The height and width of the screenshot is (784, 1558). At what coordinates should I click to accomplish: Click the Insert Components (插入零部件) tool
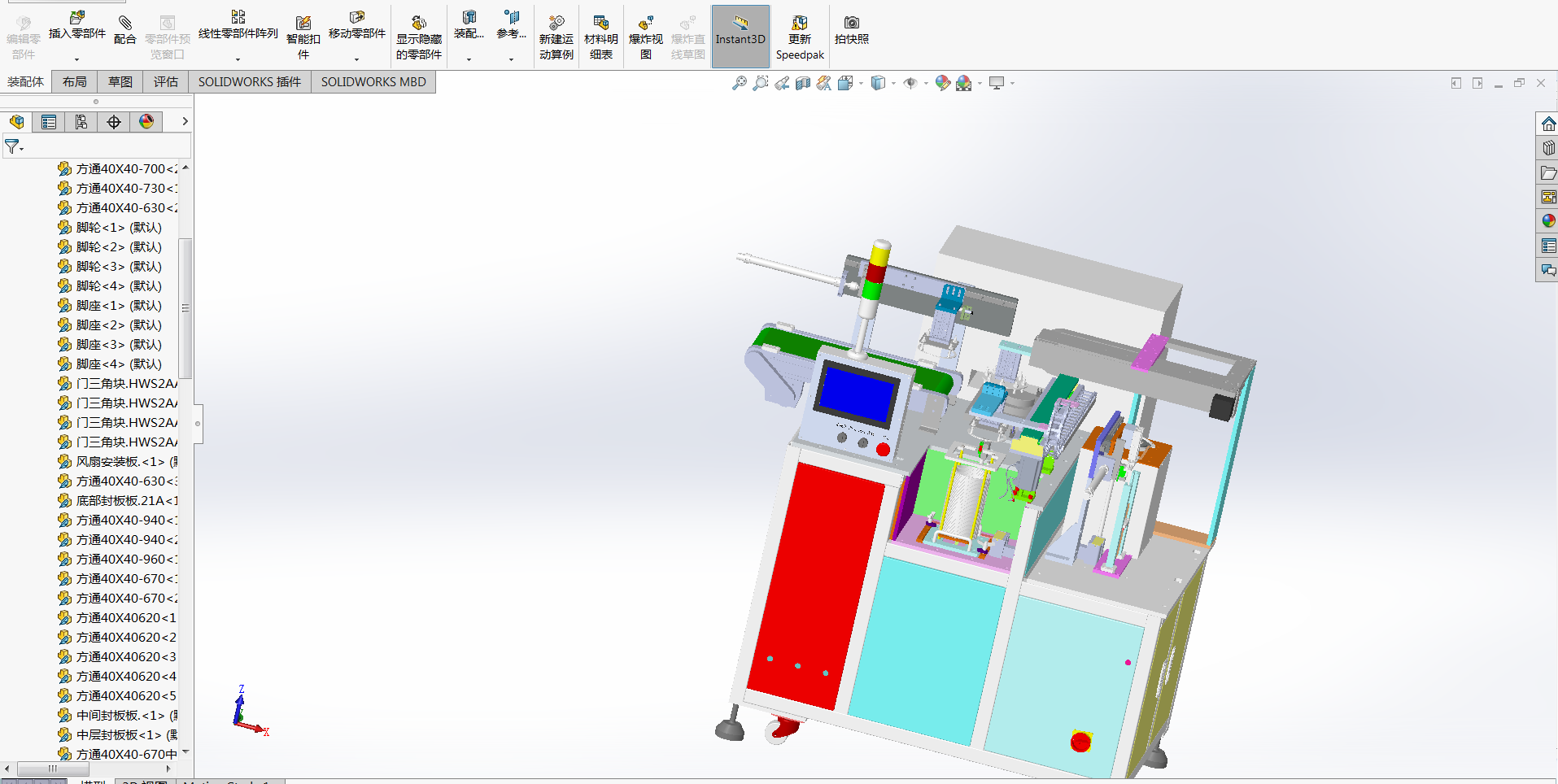click(x=76, y=25)
